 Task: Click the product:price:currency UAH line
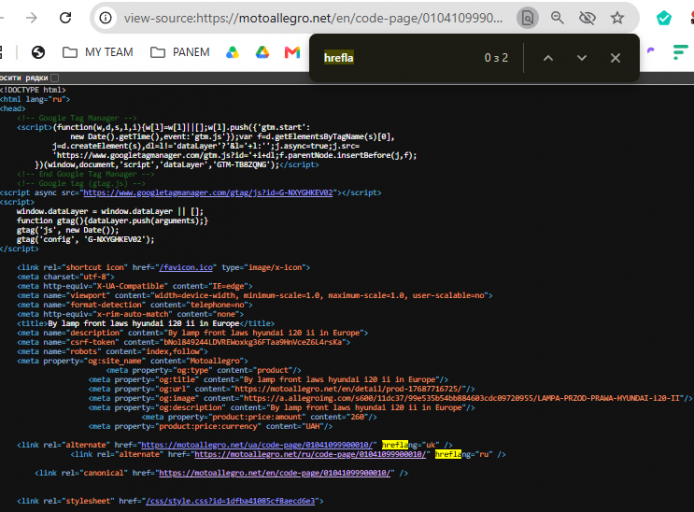coord(210,426)
